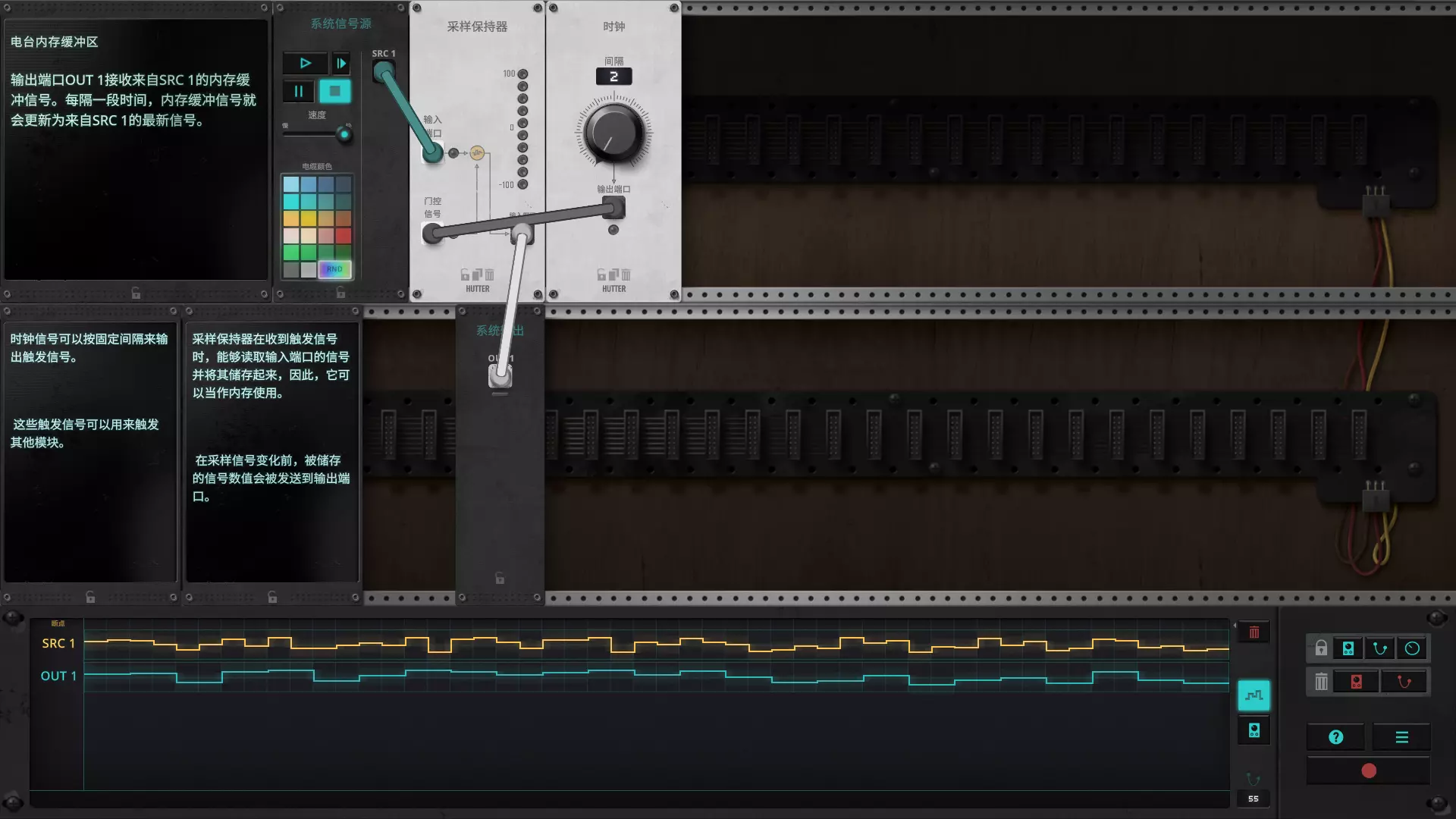Screen dimensions: 1456x819
Task: Click the cyan cable tool icon
Action: click(x=1380, y=648)
